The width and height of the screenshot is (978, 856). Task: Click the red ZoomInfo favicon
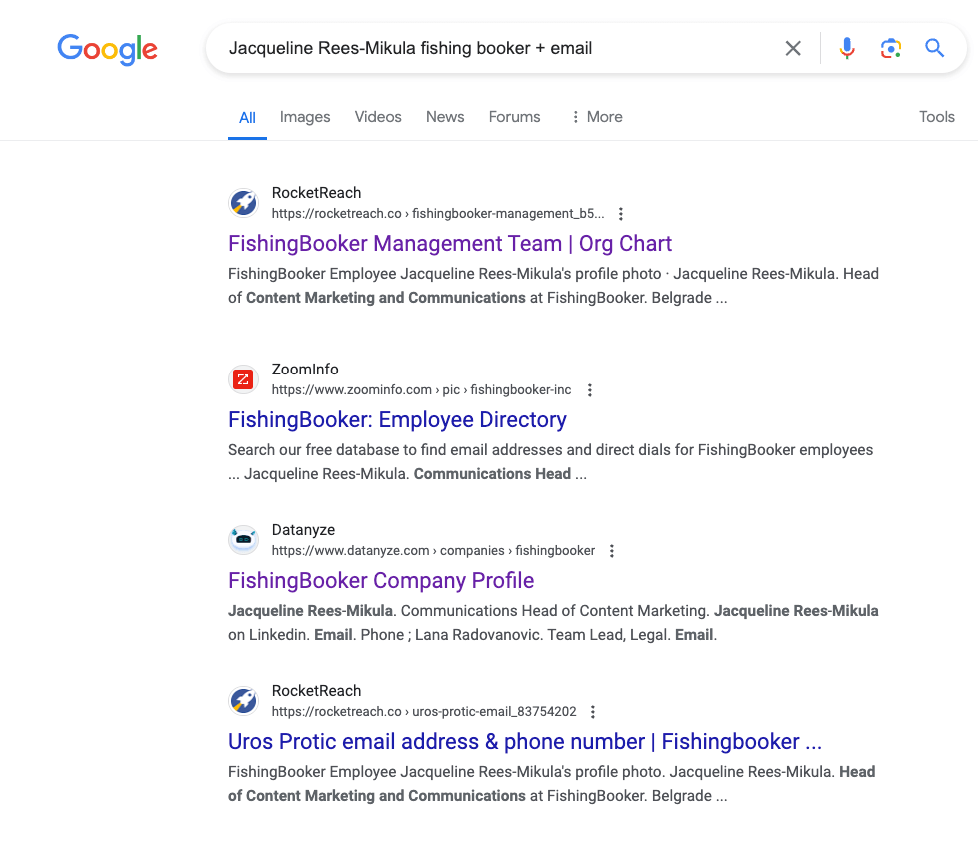pos(243,379)
